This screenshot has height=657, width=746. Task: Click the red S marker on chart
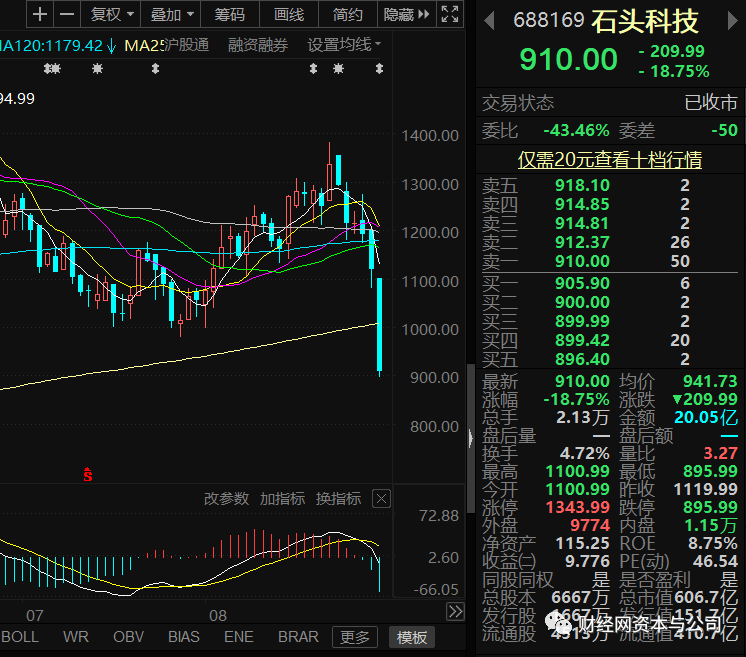pyautogui.click(x=88, y=474)
